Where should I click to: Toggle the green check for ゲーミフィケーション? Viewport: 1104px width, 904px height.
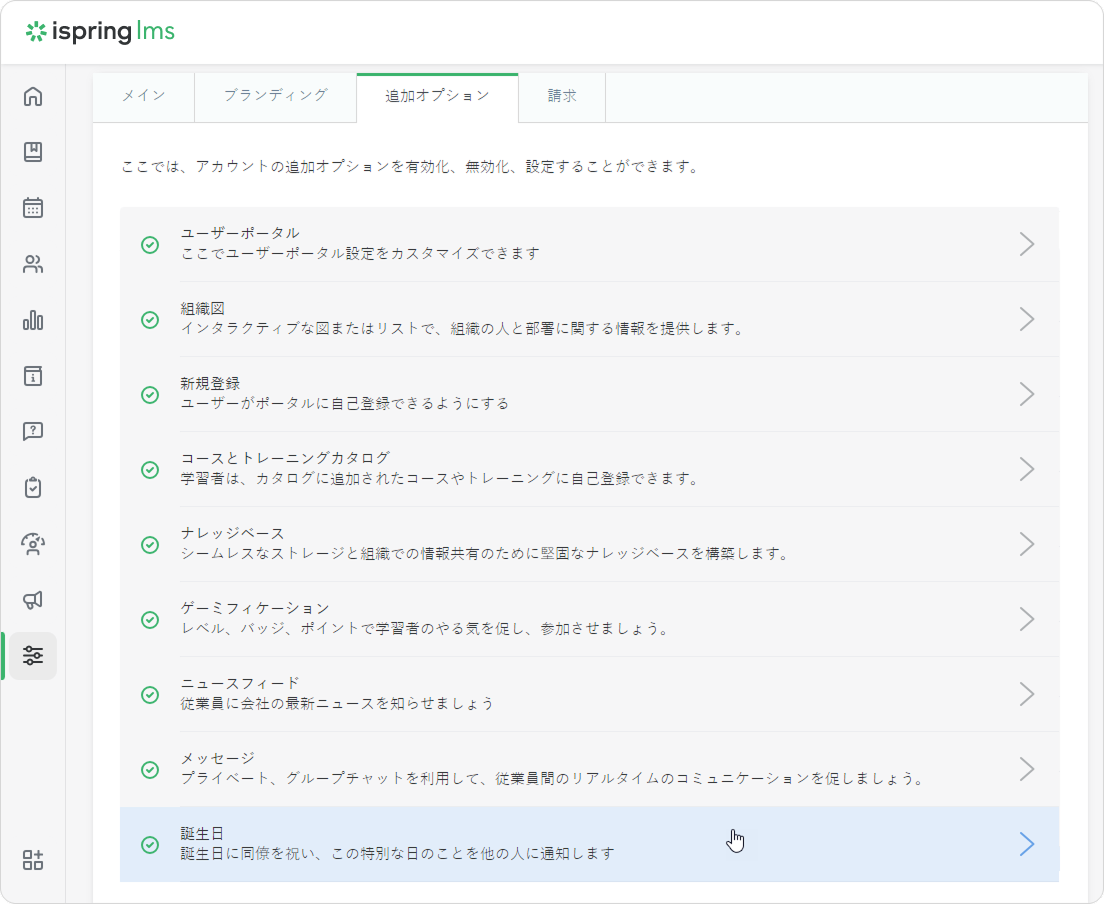pos(150,619)
